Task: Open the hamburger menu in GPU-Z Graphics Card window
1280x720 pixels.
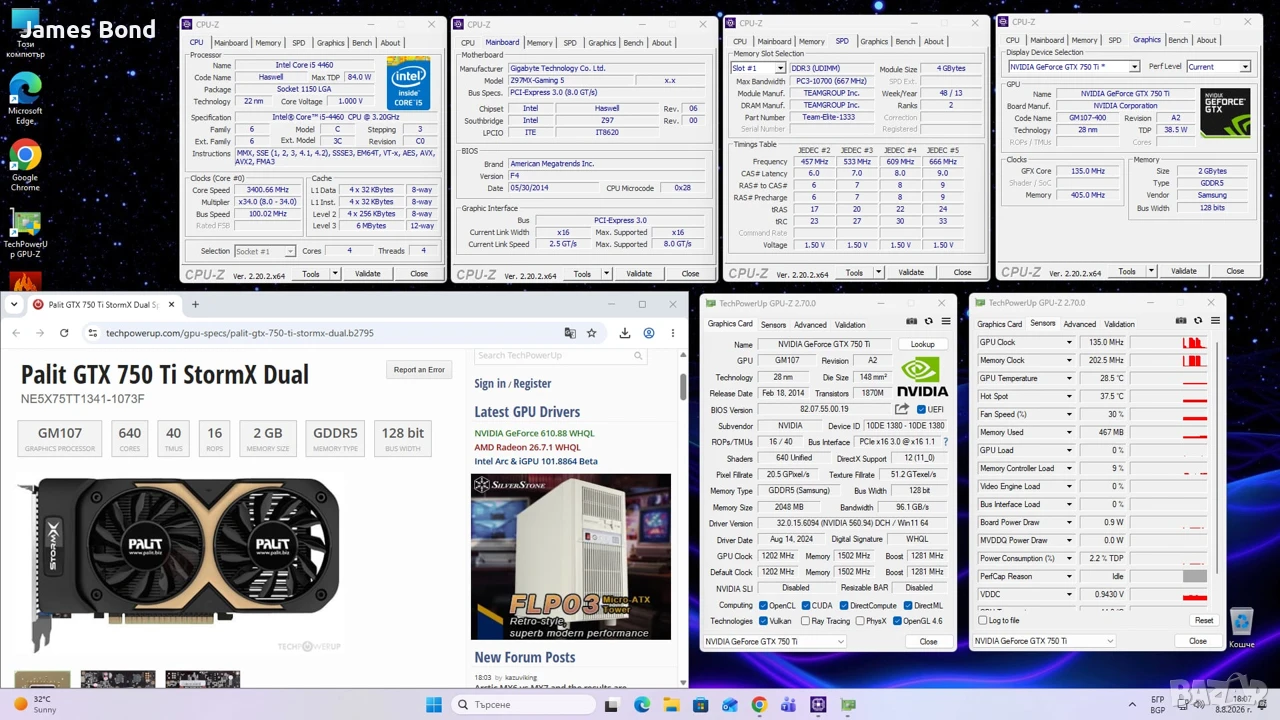Action: click(944, 322)
